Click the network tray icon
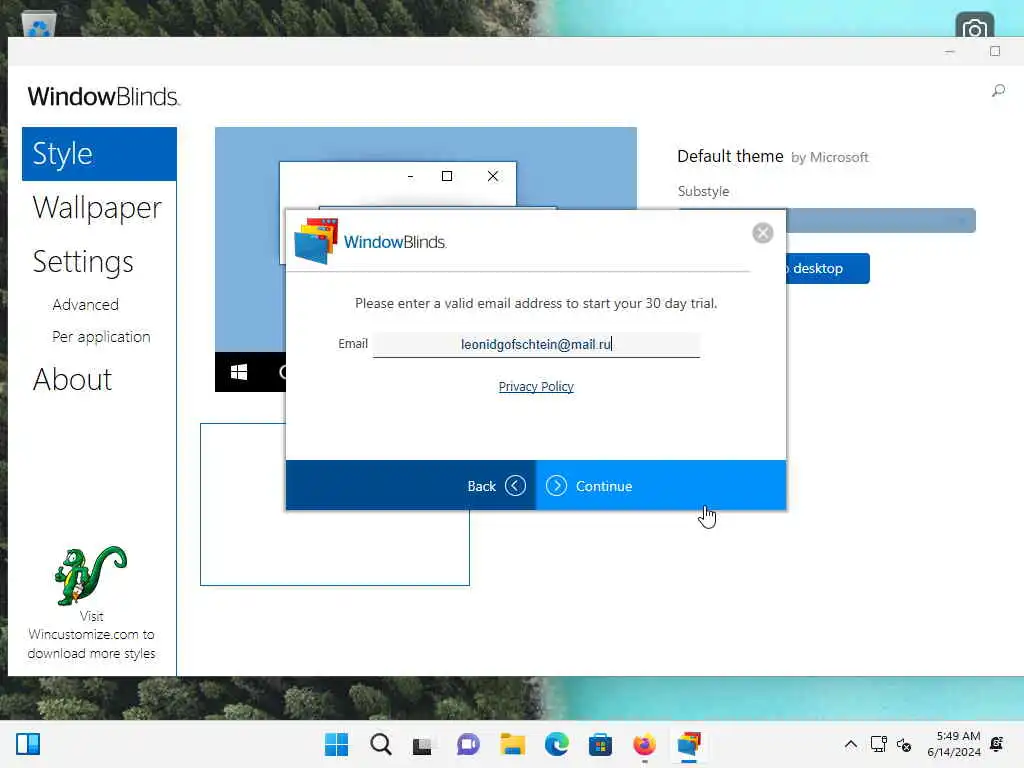Image resolution: width=1024 pixels, height=768 pixels. click(878, 744)
